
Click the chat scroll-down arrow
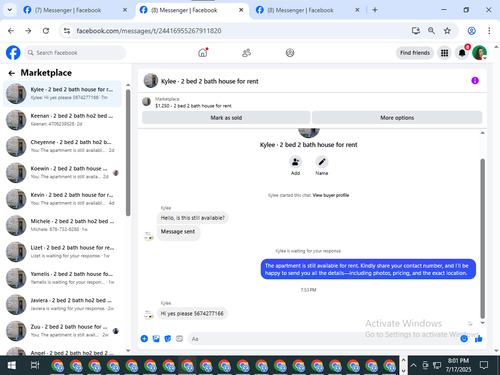click(x=482, y=323)
